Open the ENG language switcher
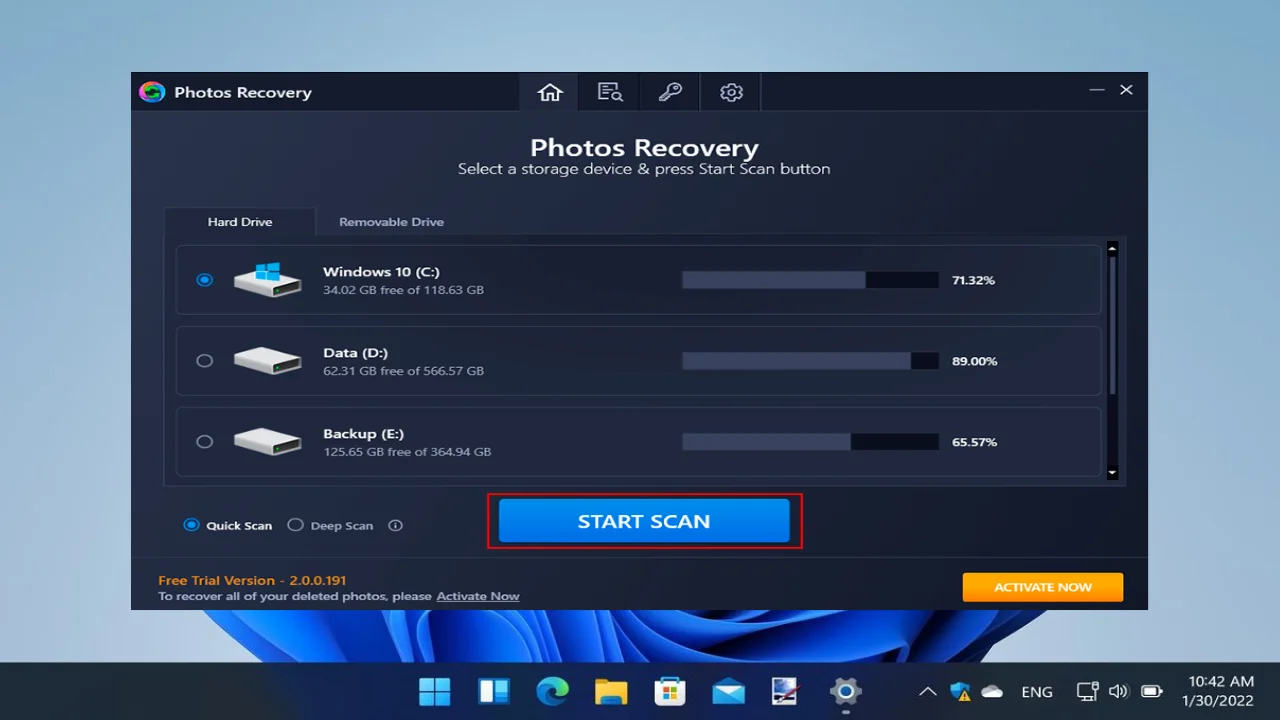This screenshot has height=720, width=1280. (x=1037, y=691)
